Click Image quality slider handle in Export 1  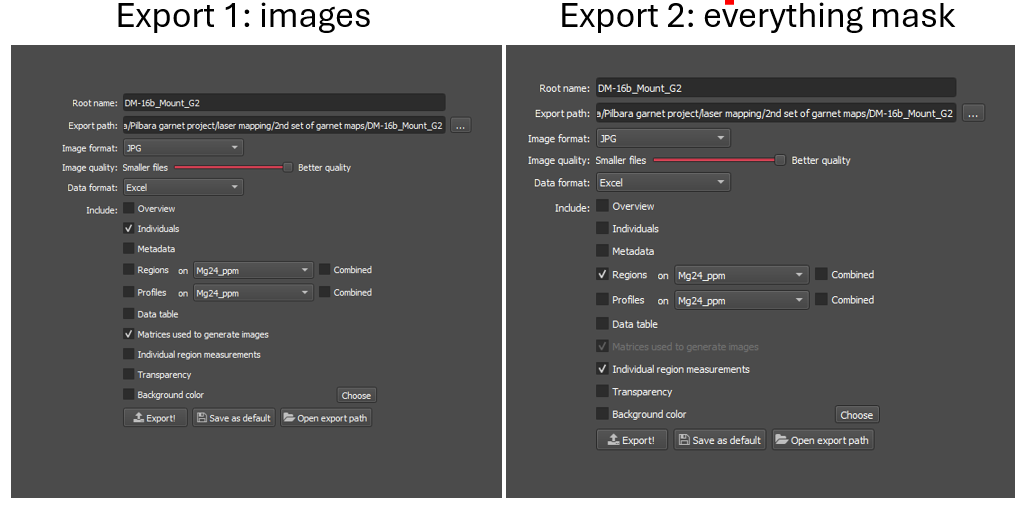(288, 168)
